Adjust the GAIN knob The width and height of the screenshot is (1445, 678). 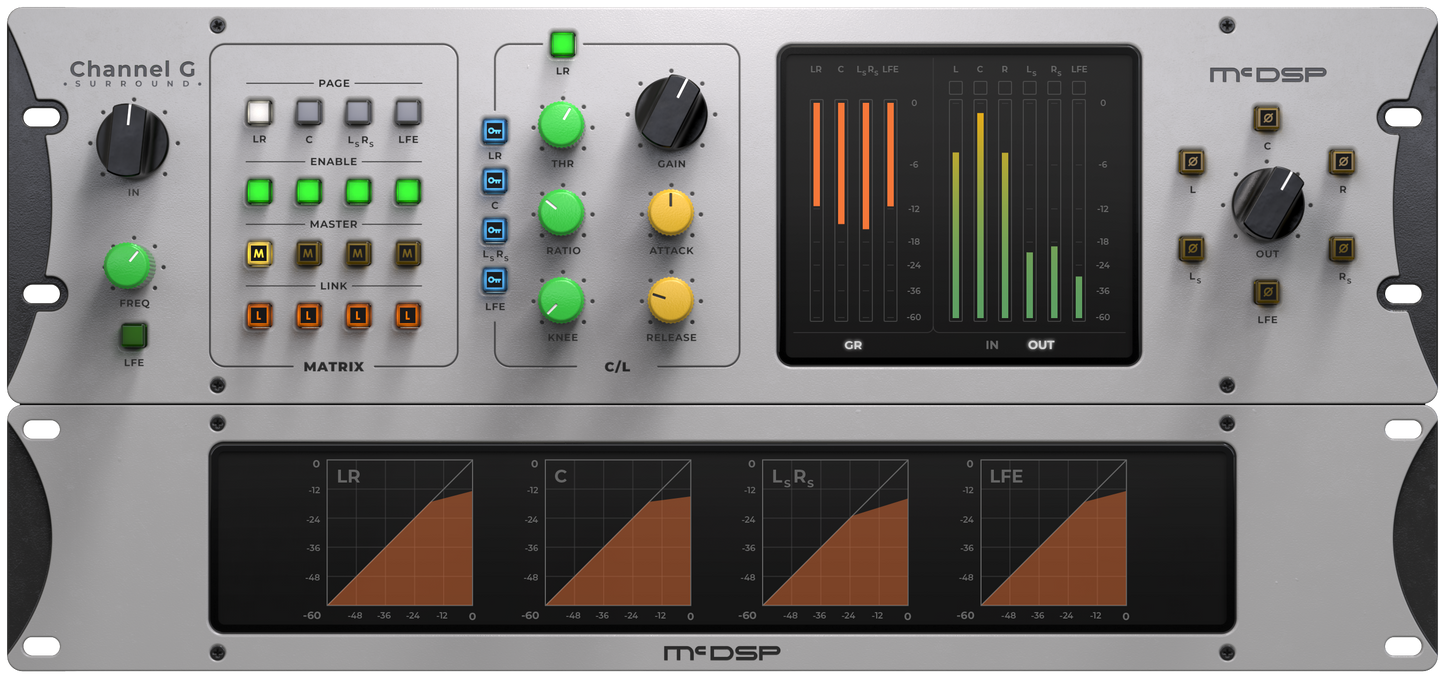pos(670,115)
